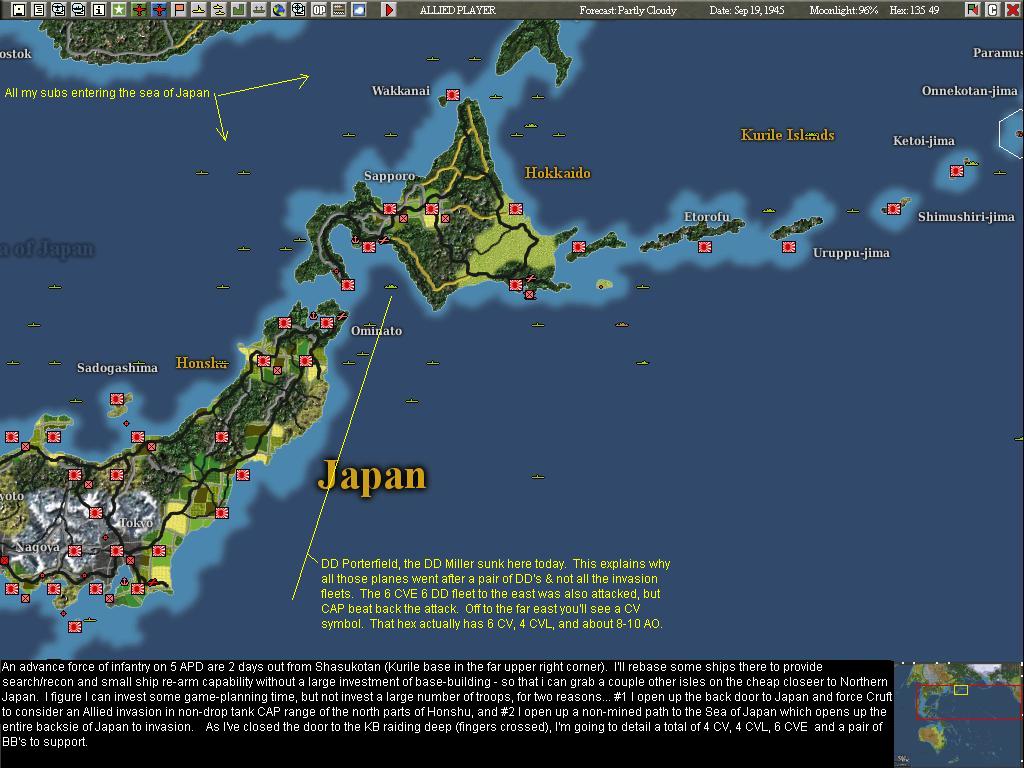Image resolution: width=1024 pixels, height=768 pixels.
Task: Select the Japanese base flag at Shimushiri-jima
Action: [893, 209]
